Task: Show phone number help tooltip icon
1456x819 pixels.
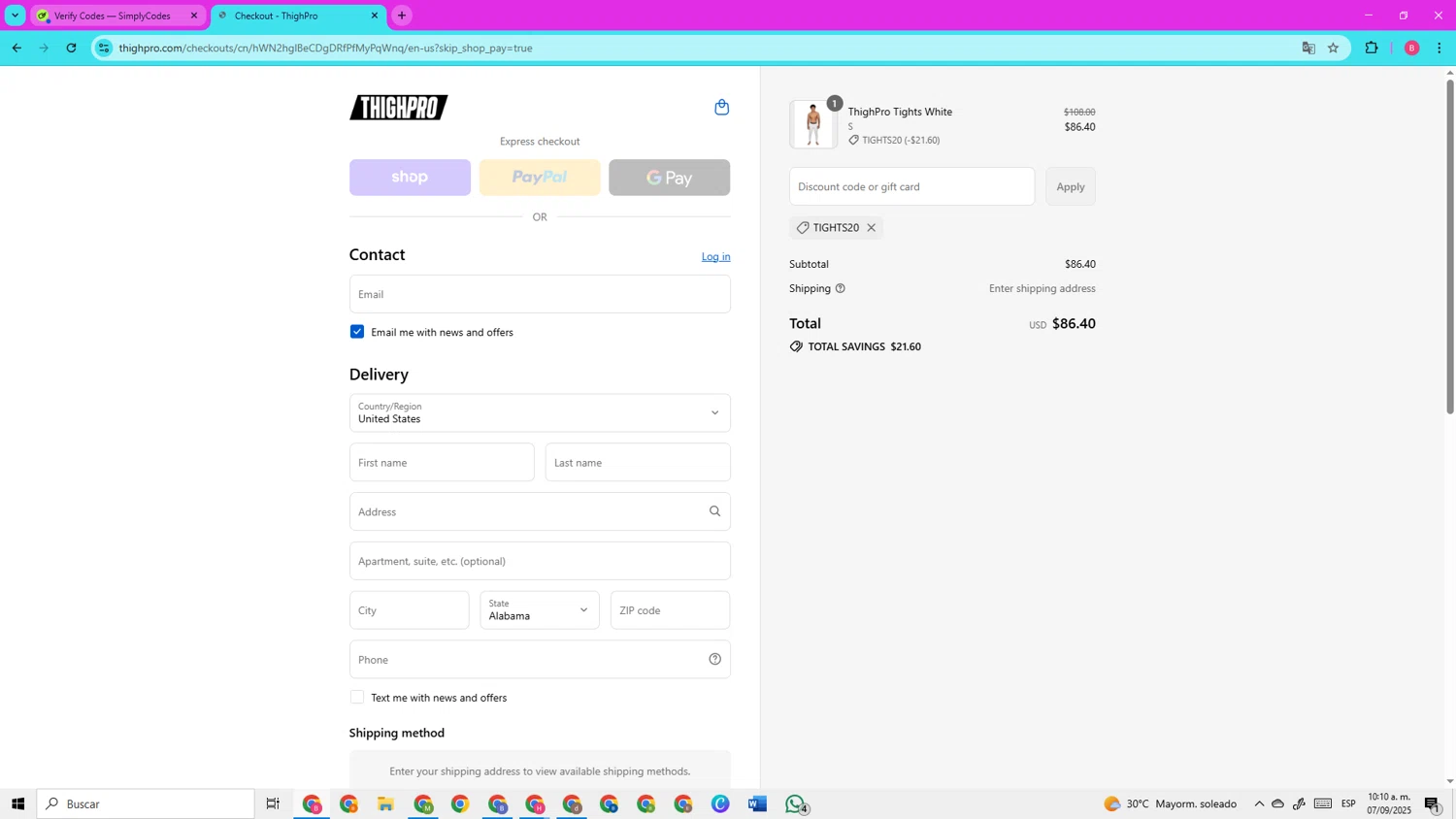Action: tap(714, 659)
